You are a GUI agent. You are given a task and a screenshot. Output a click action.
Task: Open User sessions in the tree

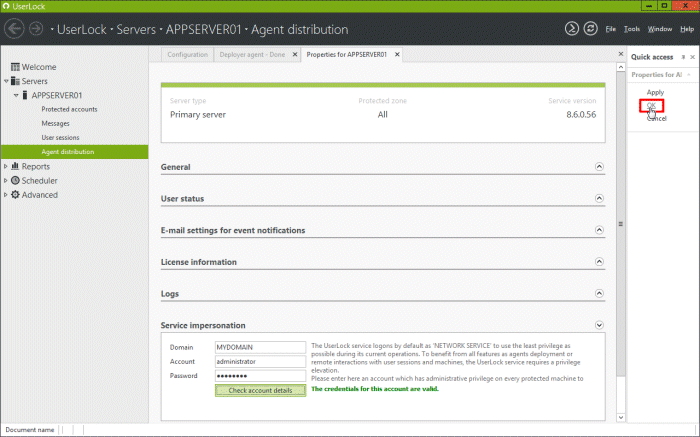pyautogui.click(x=60, y=138)
